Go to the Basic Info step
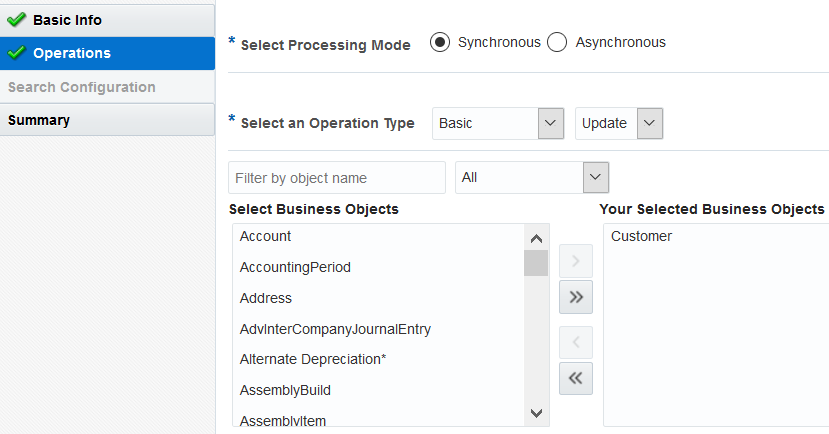829x434 pixels. click(x=67, y=20)
